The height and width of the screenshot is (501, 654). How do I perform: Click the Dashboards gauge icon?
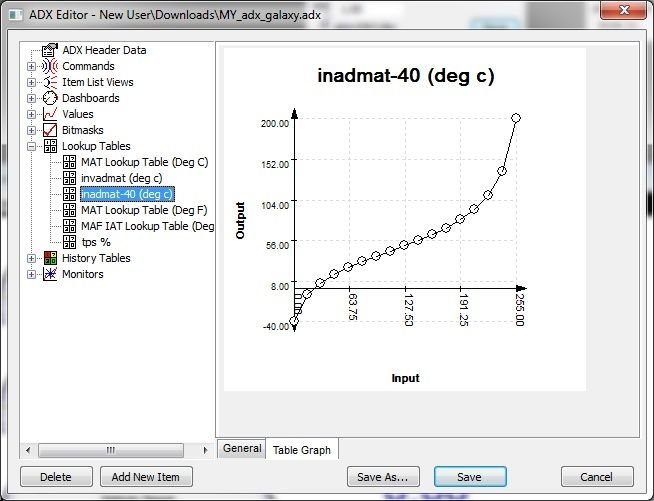coord(50,98)
